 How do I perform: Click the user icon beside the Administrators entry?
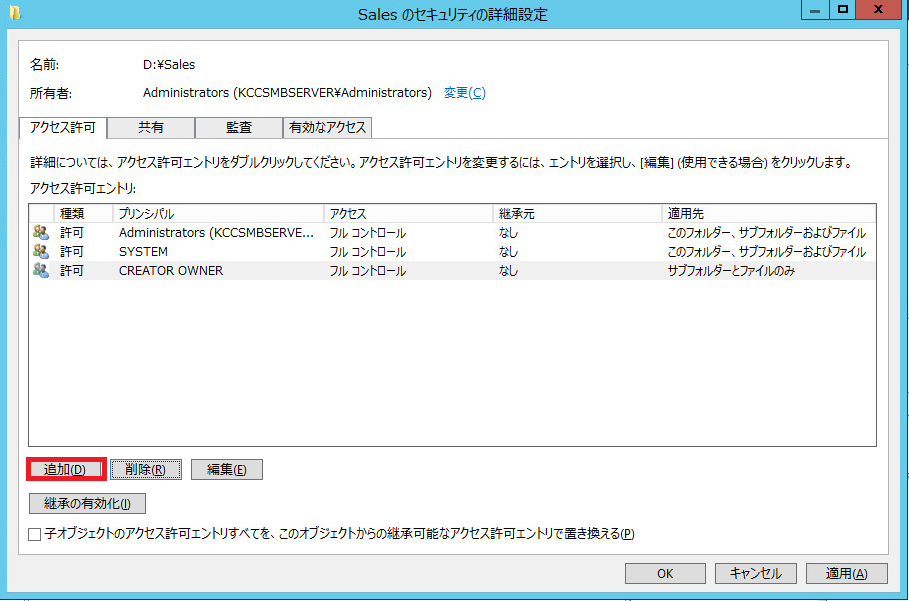pos(40,232)
